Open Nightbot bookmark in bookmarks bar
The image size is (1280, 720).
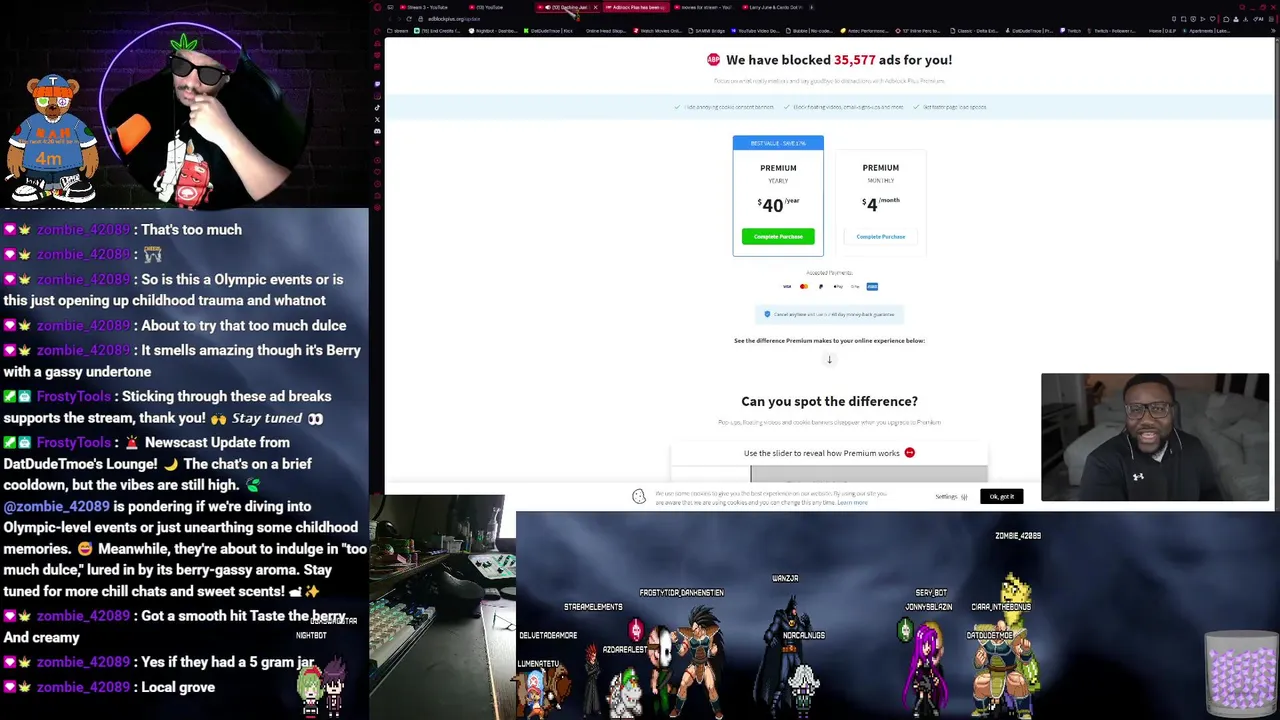click(493, 31)
